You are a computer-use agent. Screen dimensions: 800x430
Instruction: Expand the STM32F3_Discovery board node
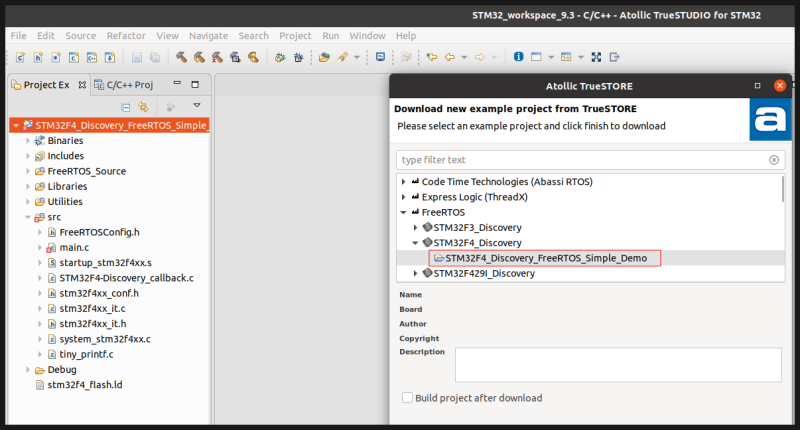pyautogui.click(x=415, y=227)
